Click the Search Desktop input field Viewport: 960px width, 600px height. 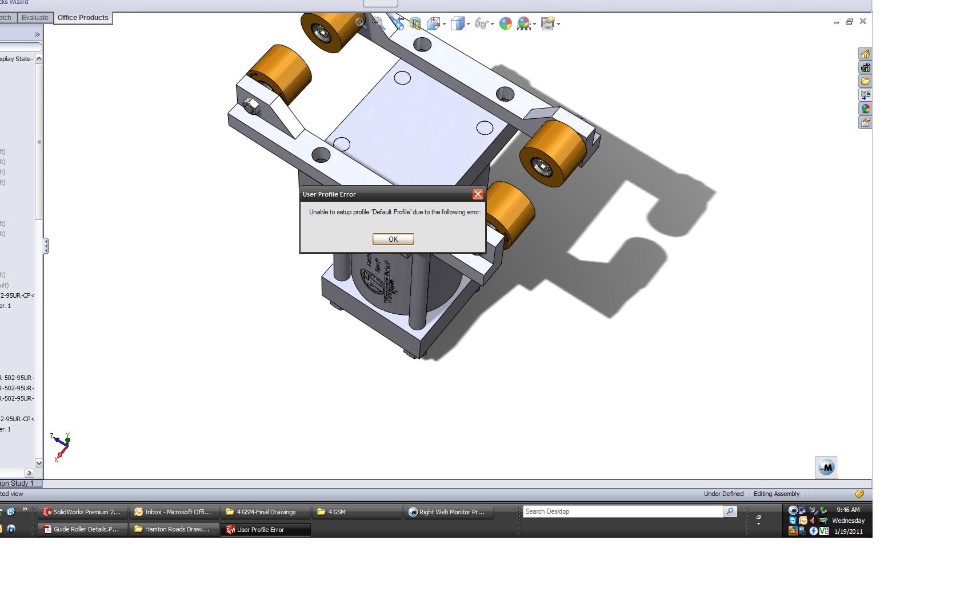(623, 511)
